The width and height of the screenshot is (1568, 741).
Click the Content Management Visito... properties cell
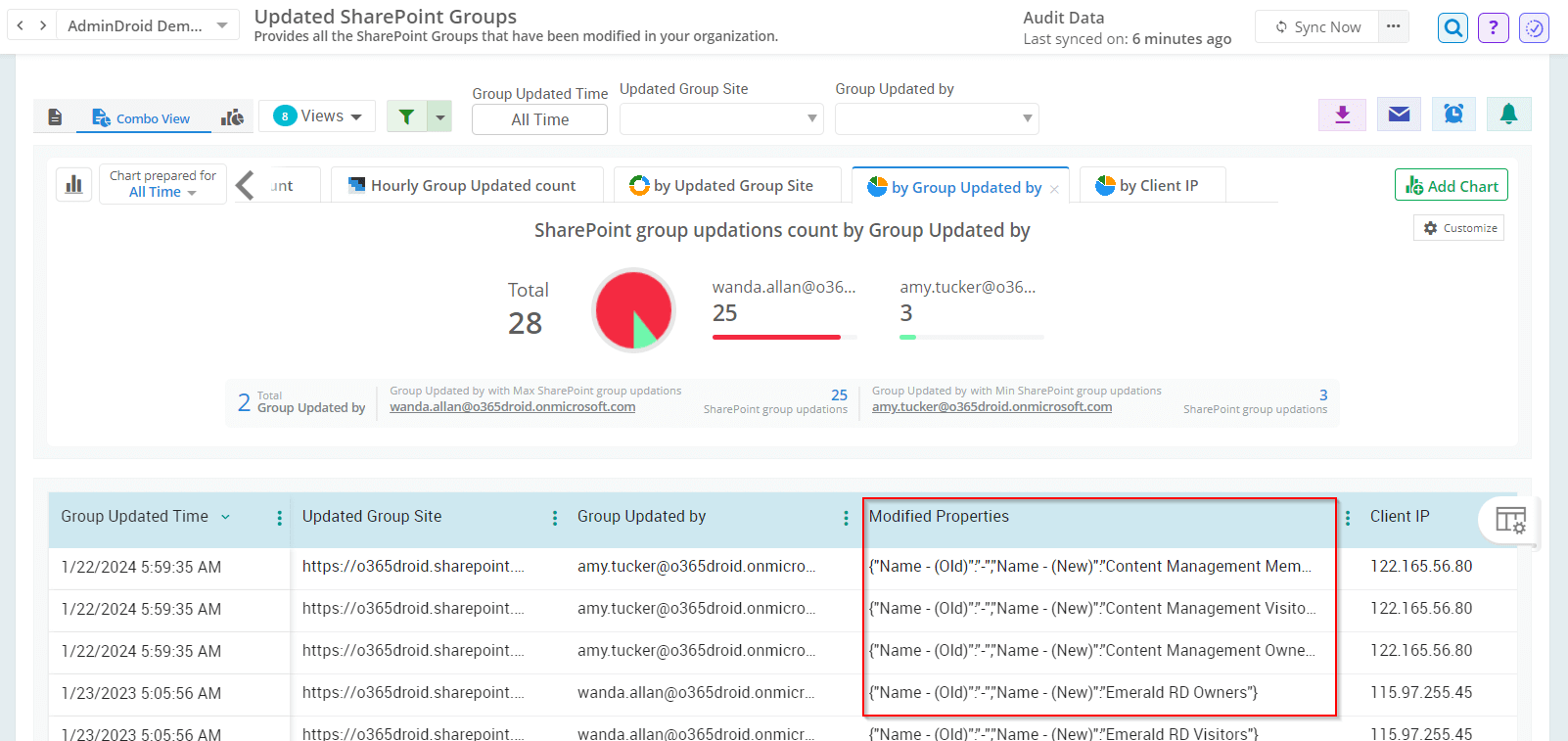pos(1092,608)
